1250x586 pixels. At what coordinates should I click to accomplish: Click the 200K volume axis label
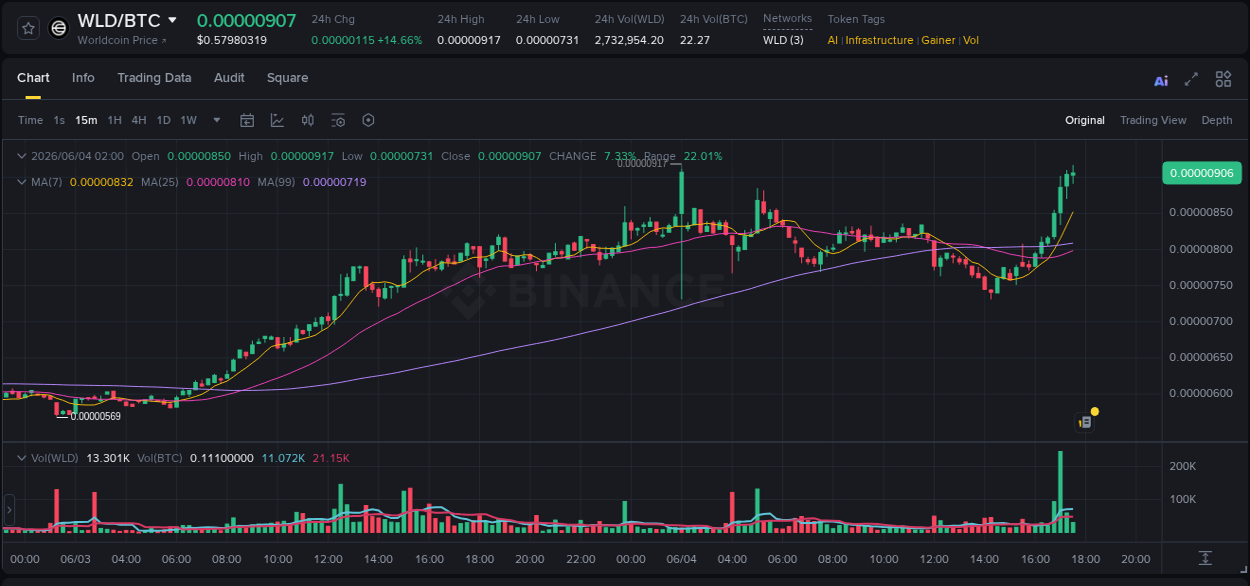(x=1183, y=467)
